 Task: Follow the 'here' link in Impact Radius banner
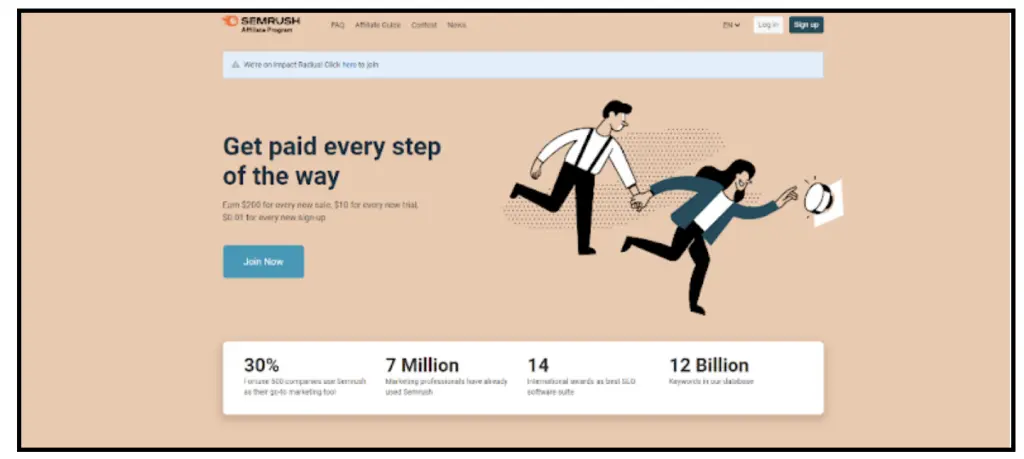[349, 65]
